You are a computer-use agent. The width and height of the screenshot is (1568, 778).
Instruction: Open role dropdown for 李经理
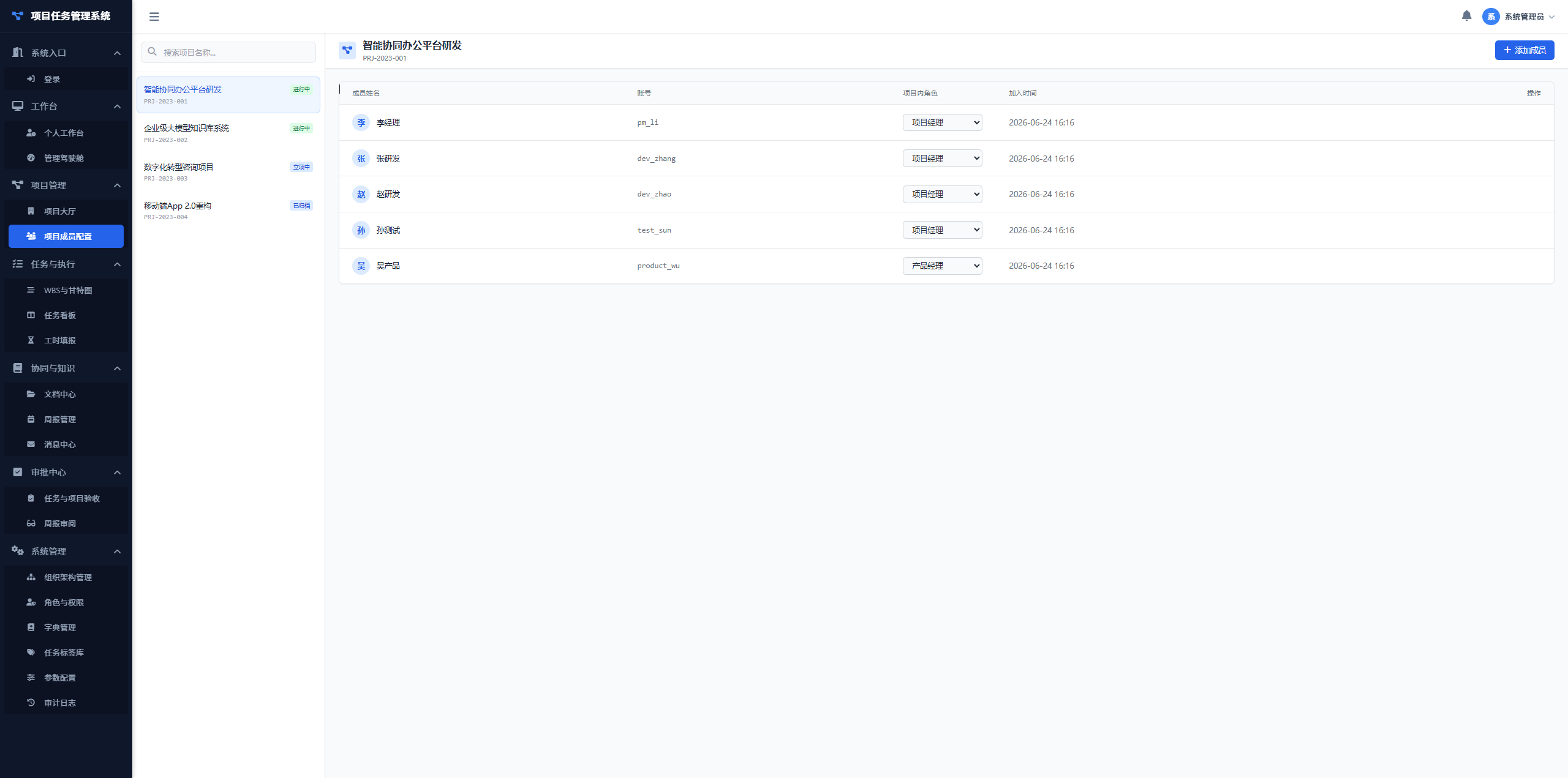pos(942,122)
